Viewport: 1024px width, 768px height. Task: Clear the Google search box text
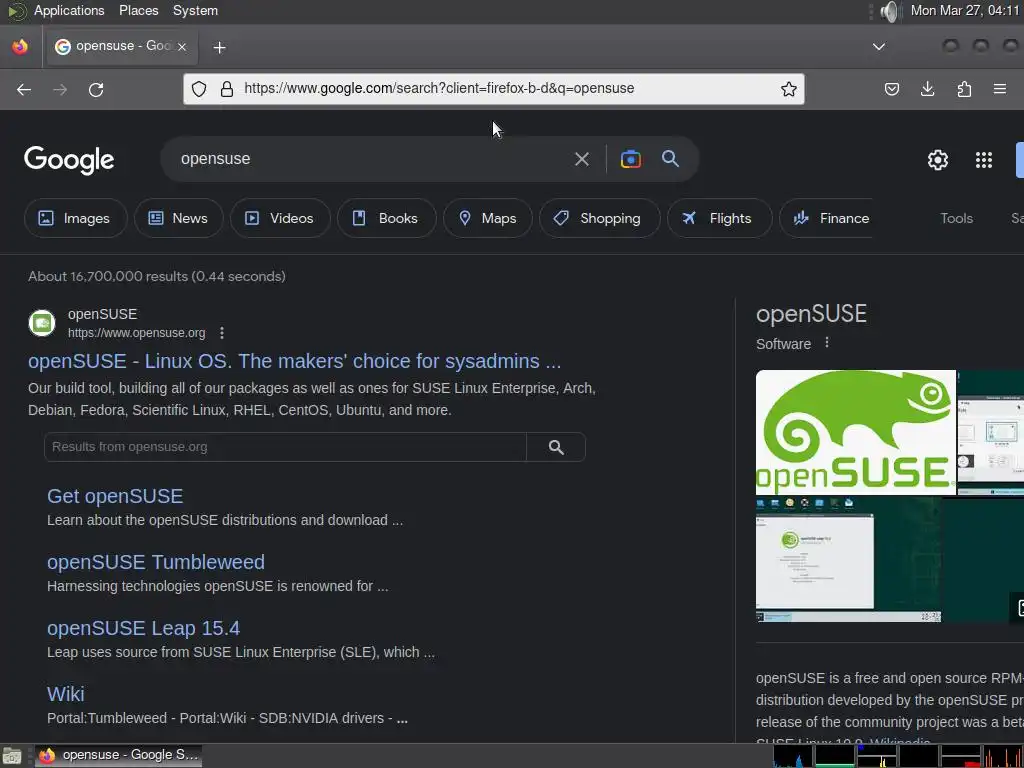coord(581,159)
